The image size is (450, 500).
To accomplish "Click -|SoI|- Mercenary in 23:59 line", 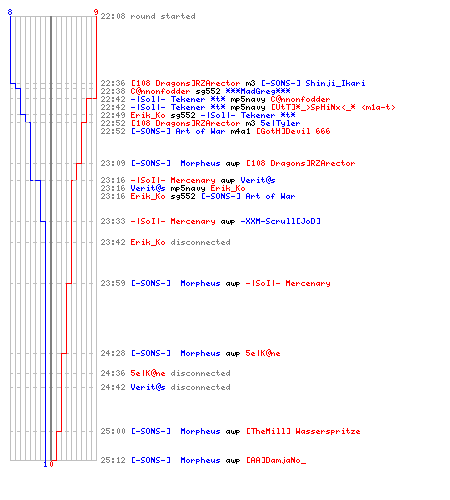I will click(x=288, y=283).
